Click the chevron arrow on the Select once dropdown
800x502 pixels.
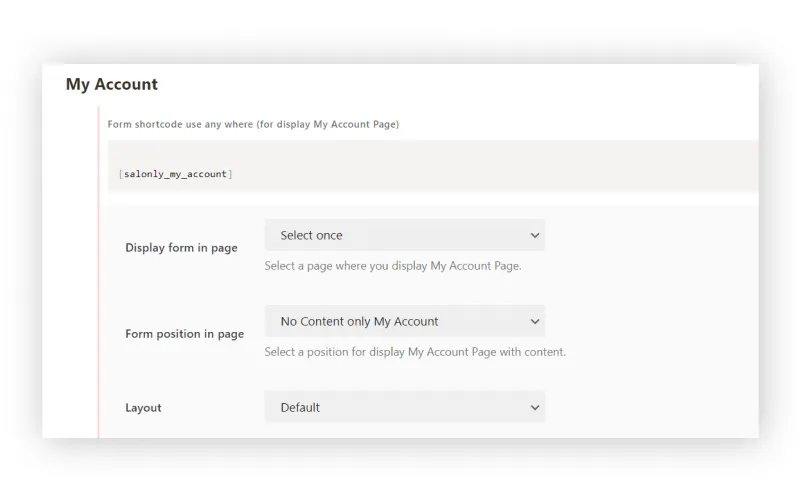coord(534,236)
